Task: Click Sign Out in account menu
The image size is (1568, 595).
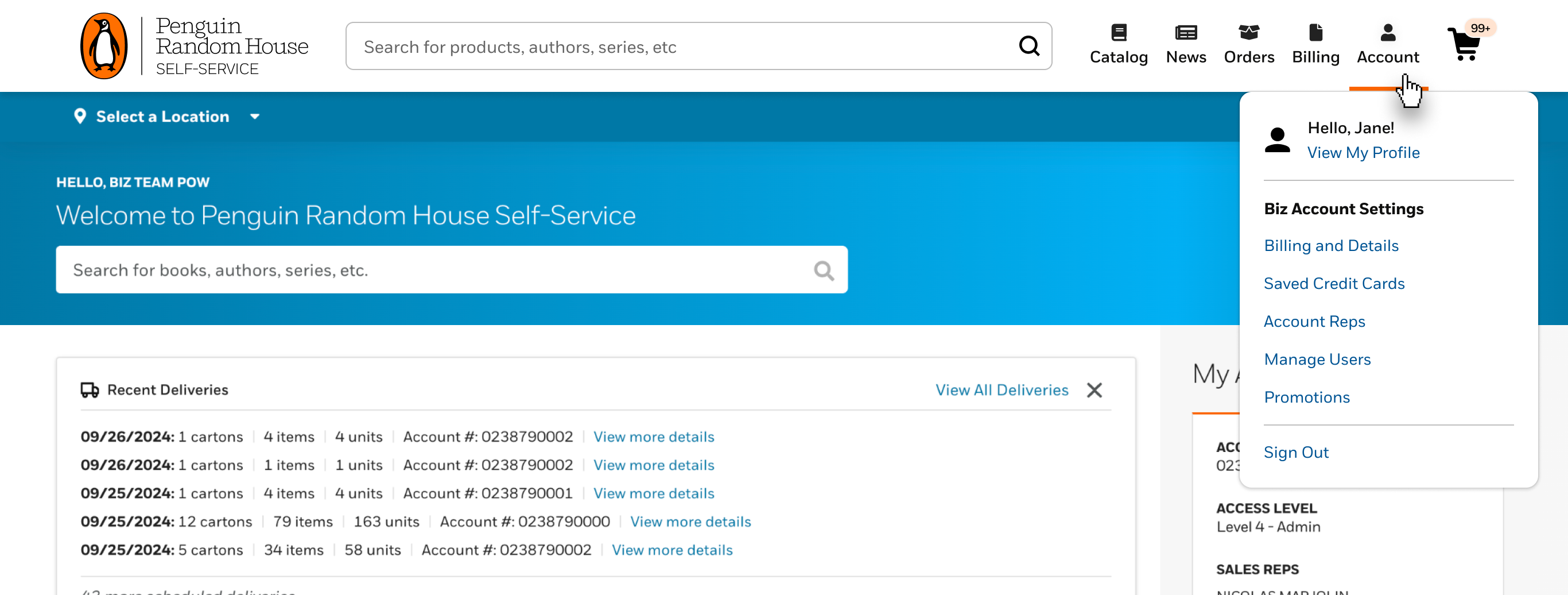Action: (1296, 453)
